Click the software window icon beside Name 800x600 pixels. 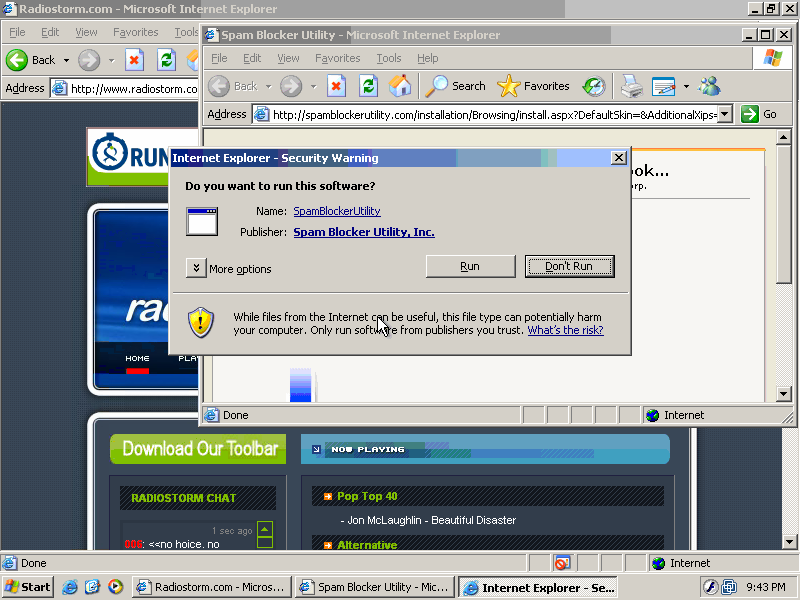coord(202,221)
